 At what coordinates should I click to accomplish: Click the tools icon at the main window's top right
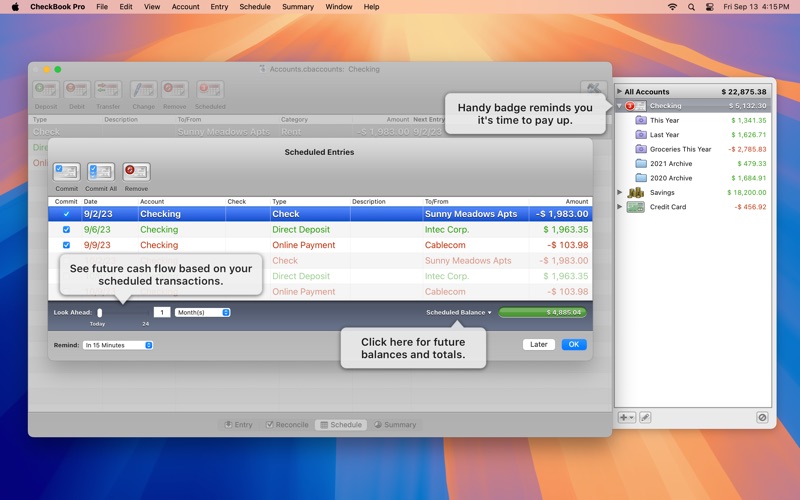593,88
